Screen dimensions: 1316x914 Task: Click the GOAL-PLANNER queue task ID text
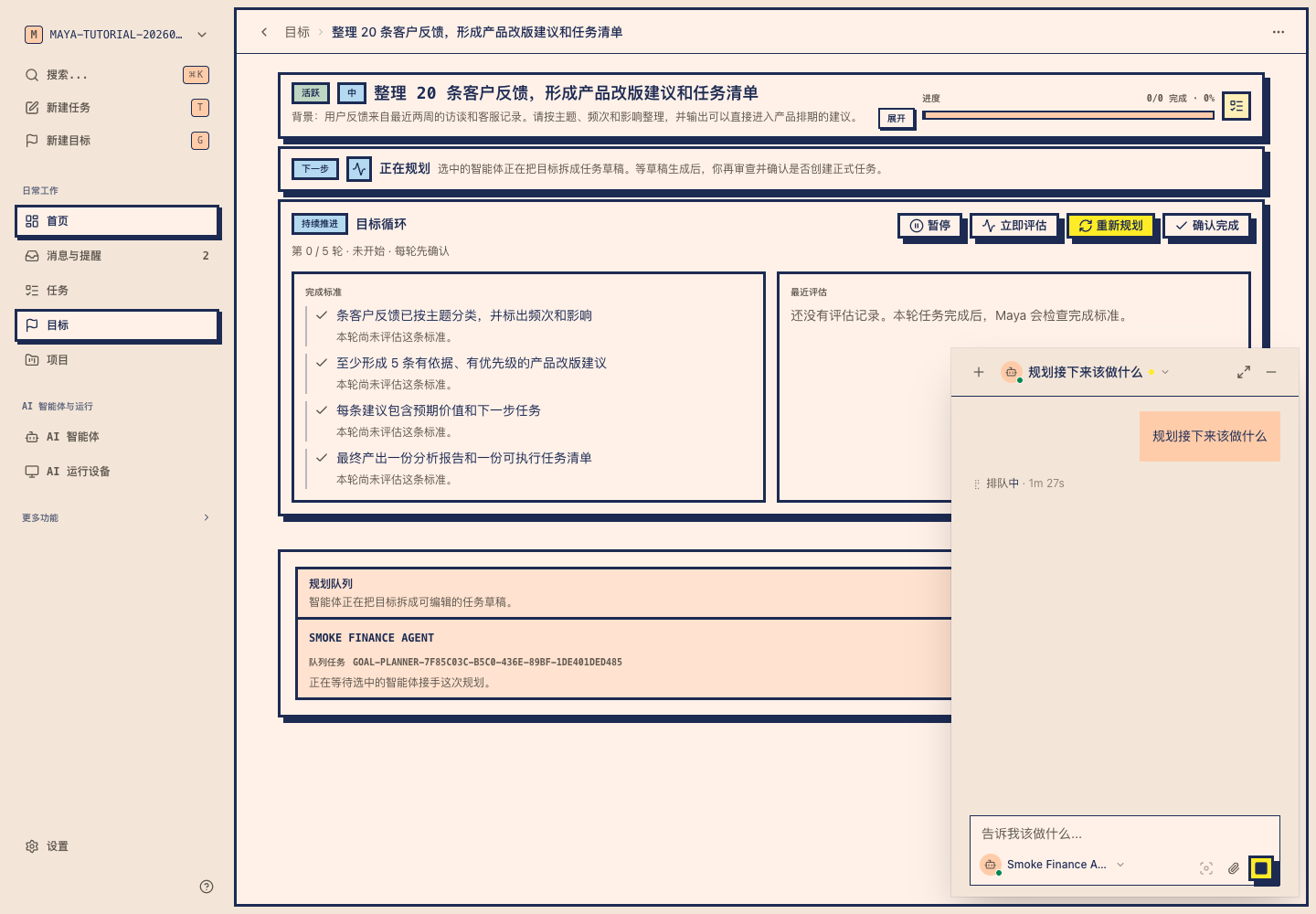point(487,662)
